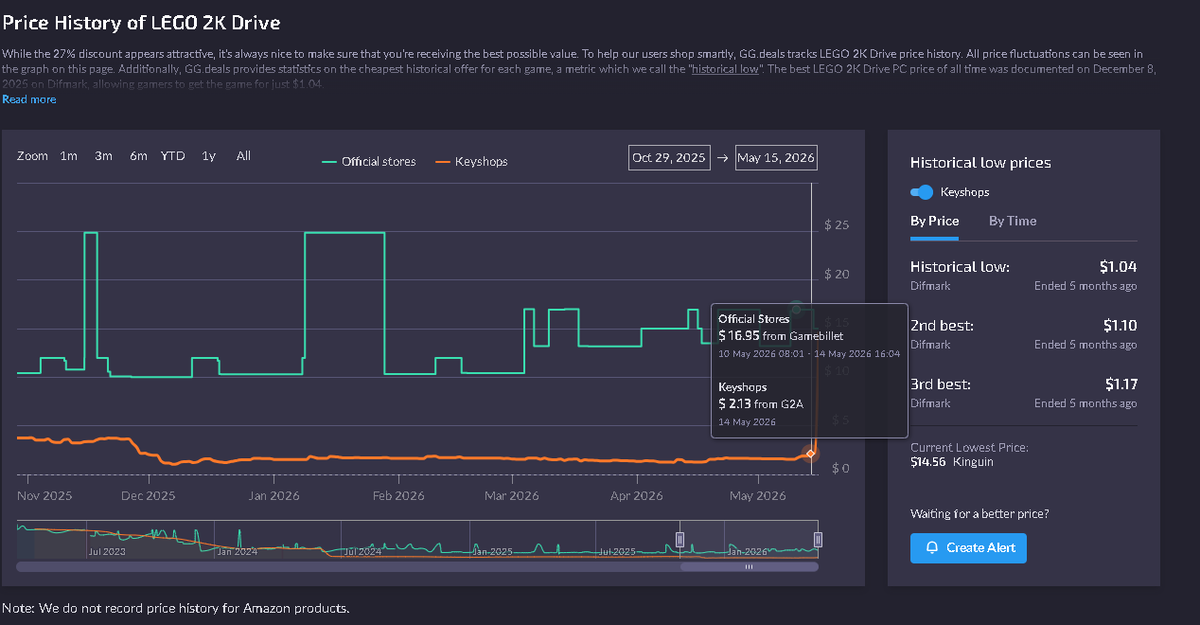Click Difmark under Historical low
Image resolution: width=1200 pixels, height=625 pixels.
click(x=930, y=286)
